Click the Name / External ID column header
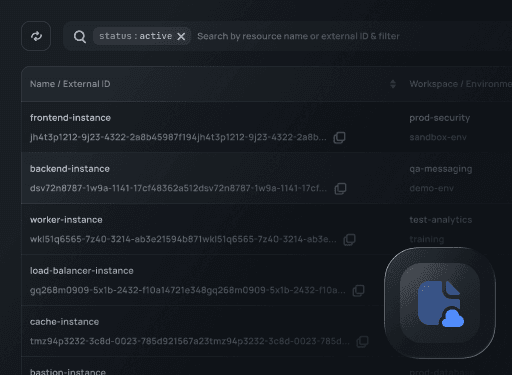The width and height of the screenshot is (512, 375). coord(70,84)
